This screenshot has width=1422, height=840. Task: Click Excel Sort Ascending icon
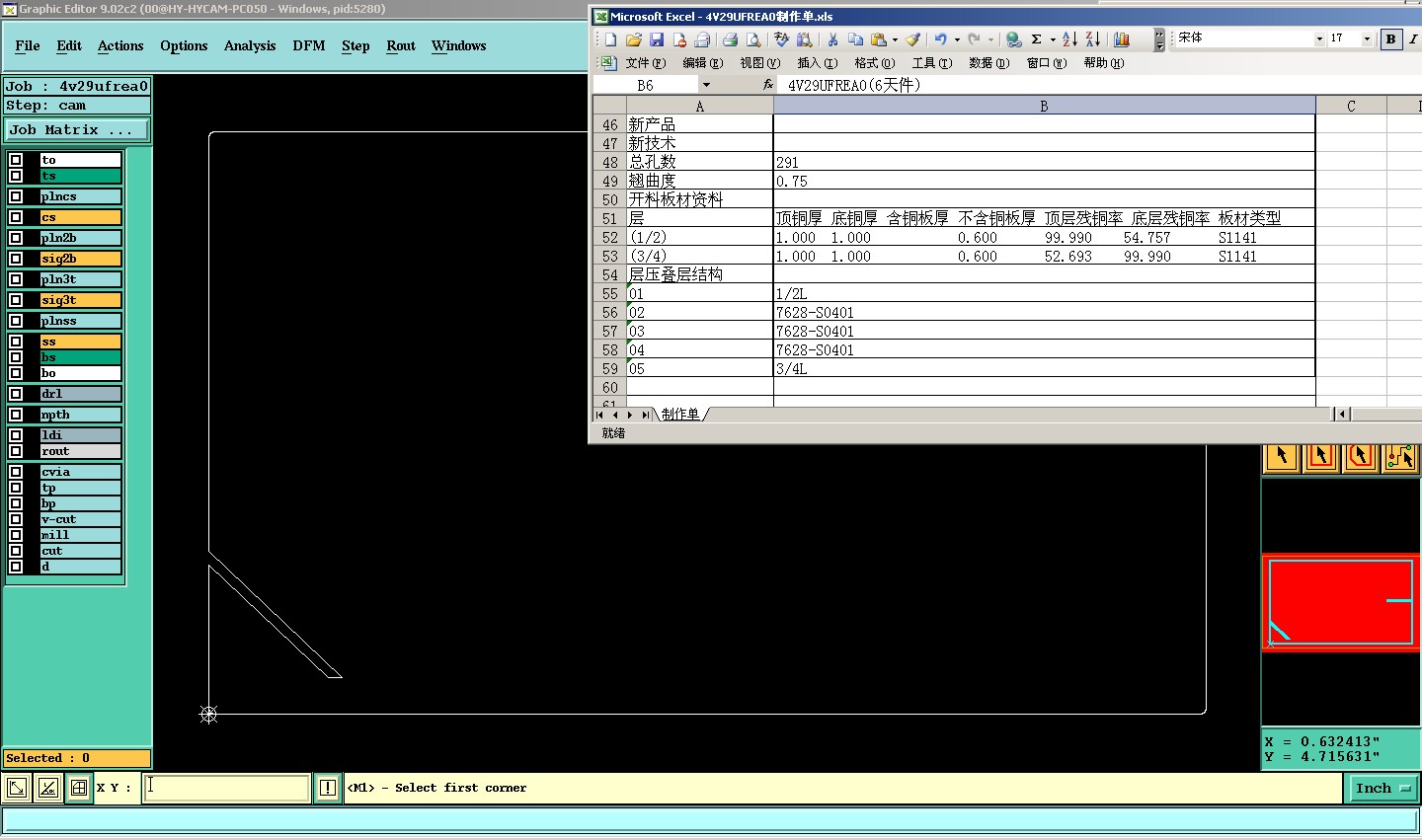(x=1069, y=39)
